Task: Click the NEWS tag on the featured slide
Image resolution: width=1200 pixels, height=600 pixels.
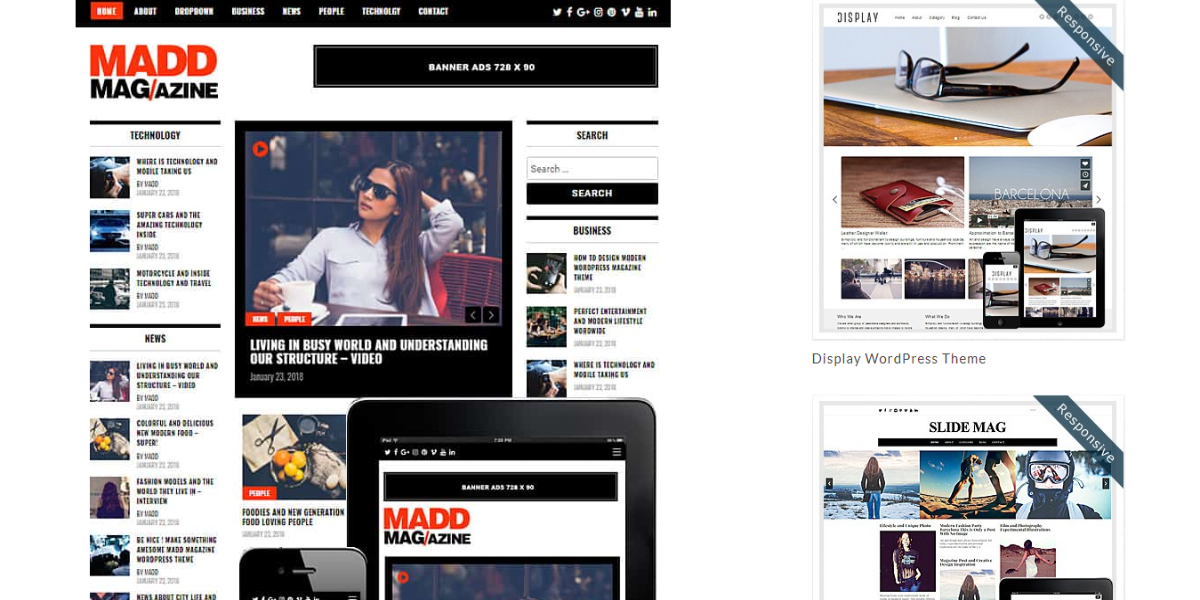Action: pyautogui.click(x=260, y=319)
